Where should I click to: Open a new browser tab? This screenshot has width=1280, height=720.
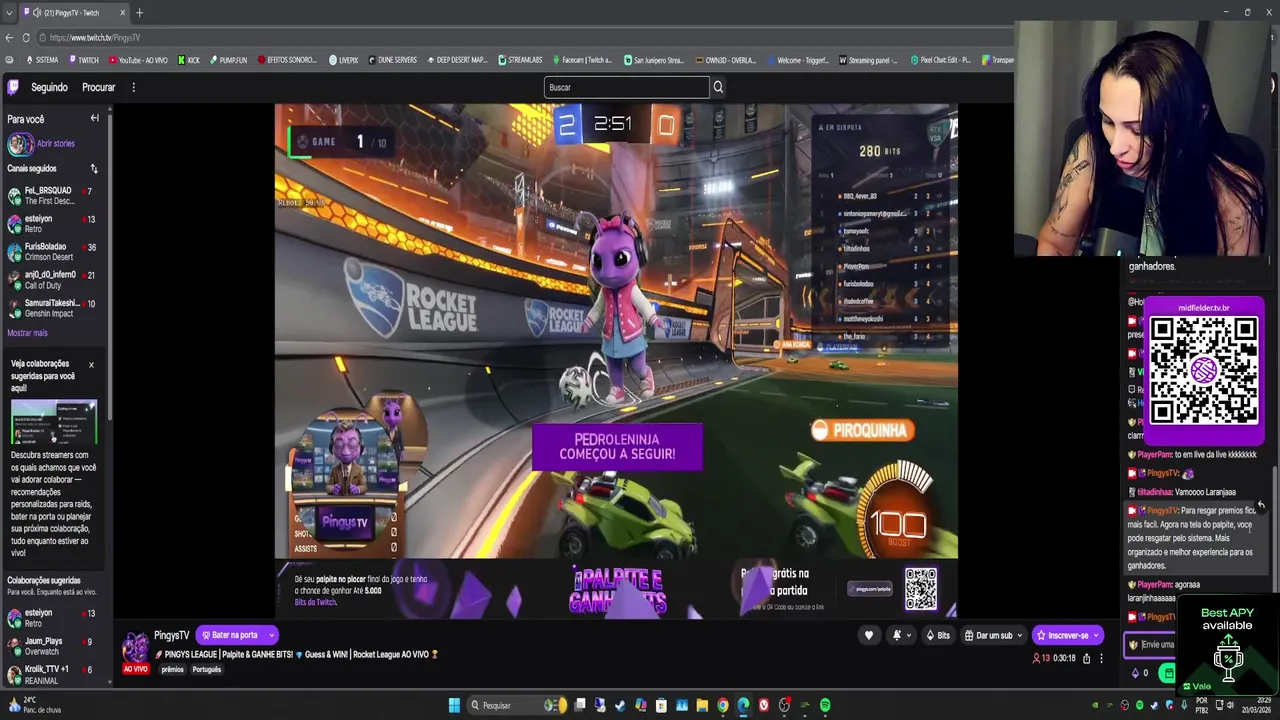point(139,12)
